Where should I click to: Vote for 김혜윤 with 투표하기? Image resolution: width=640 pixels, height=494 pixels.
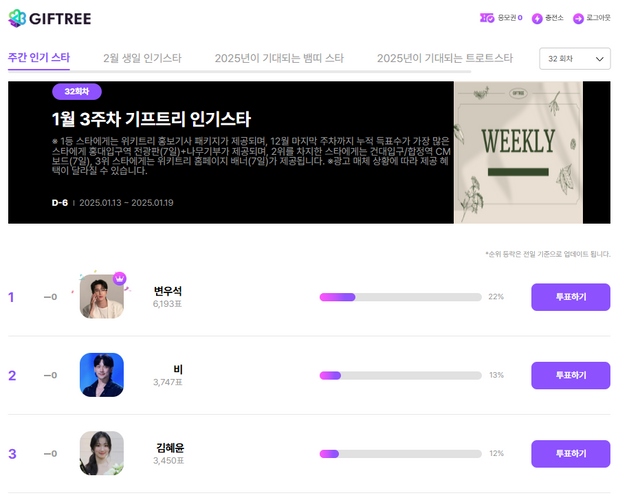coord(571,454)
